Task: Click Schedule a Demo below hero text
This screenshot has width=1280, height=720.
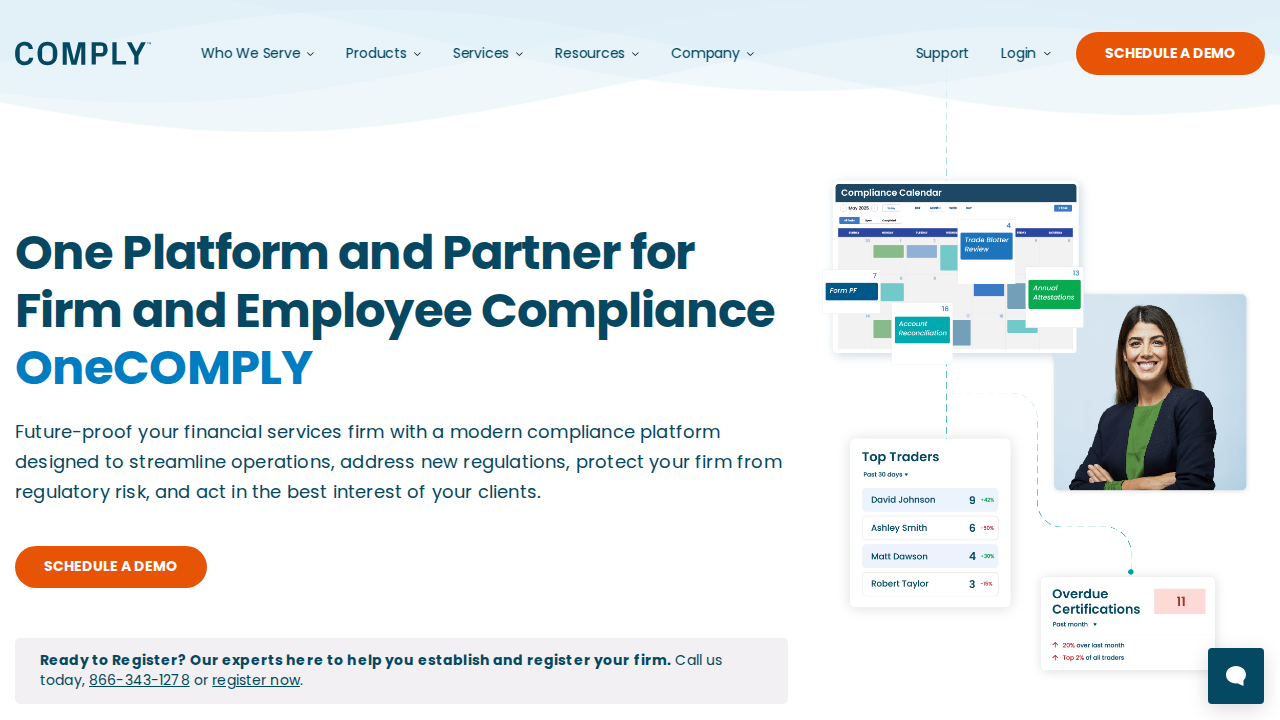Action: click(111, 567)
